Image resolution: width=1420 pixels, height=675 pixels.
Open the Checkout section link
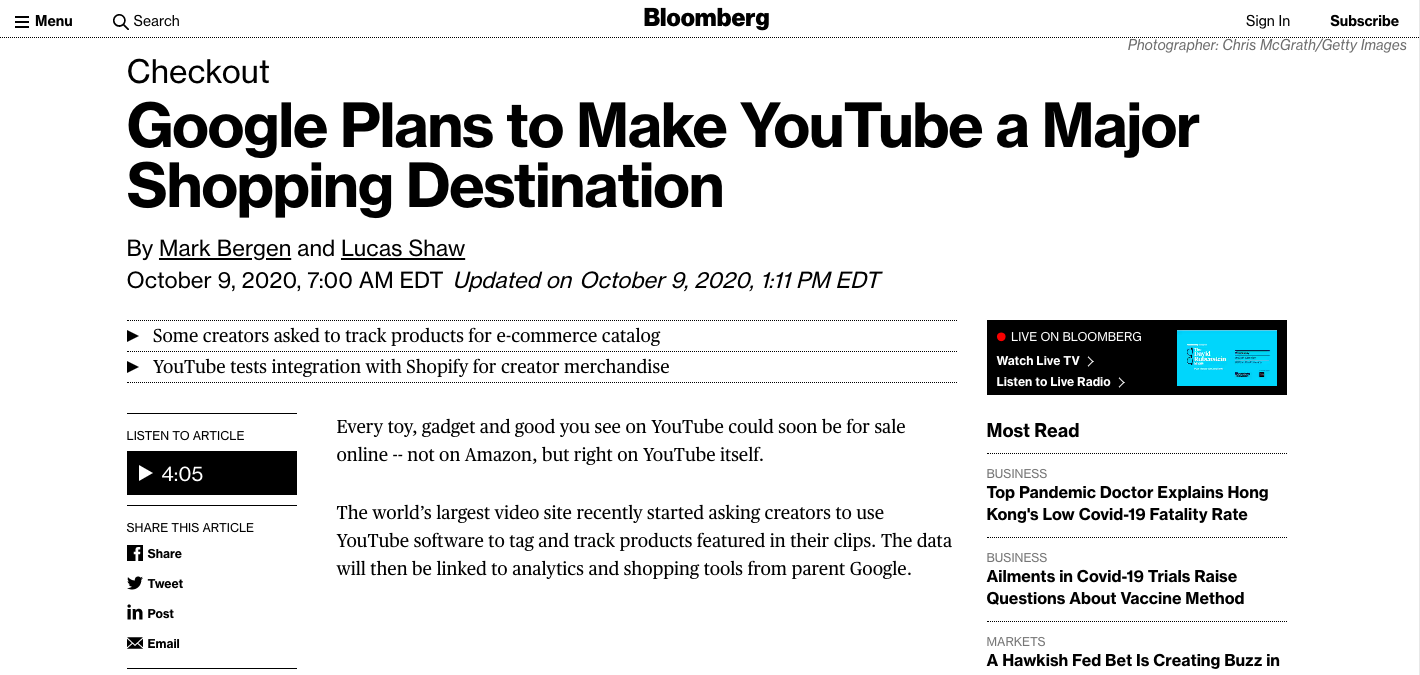click(198, 72)
